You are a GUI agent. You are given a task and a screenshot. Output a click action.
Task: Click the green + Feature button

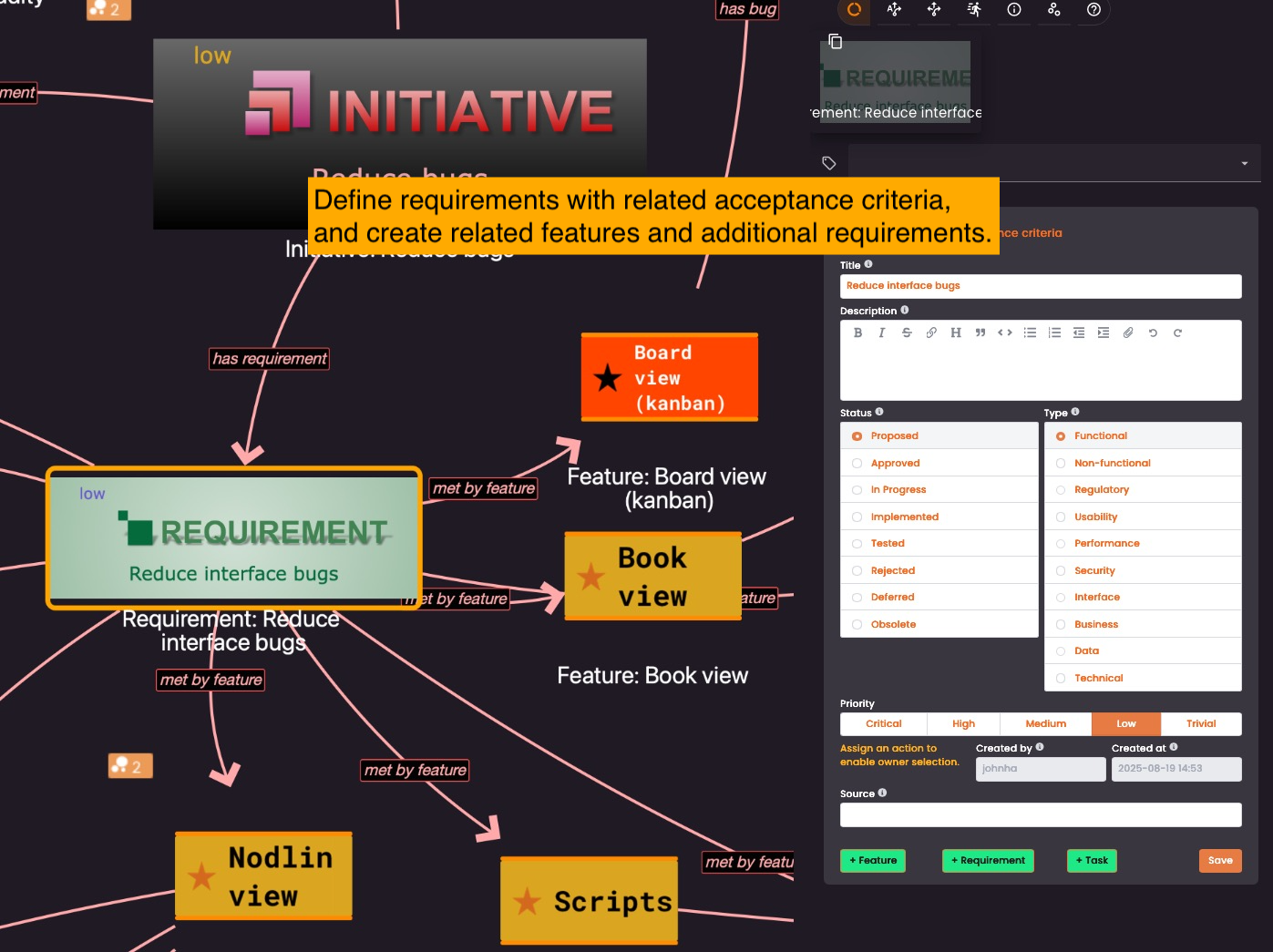pos(872,861)
